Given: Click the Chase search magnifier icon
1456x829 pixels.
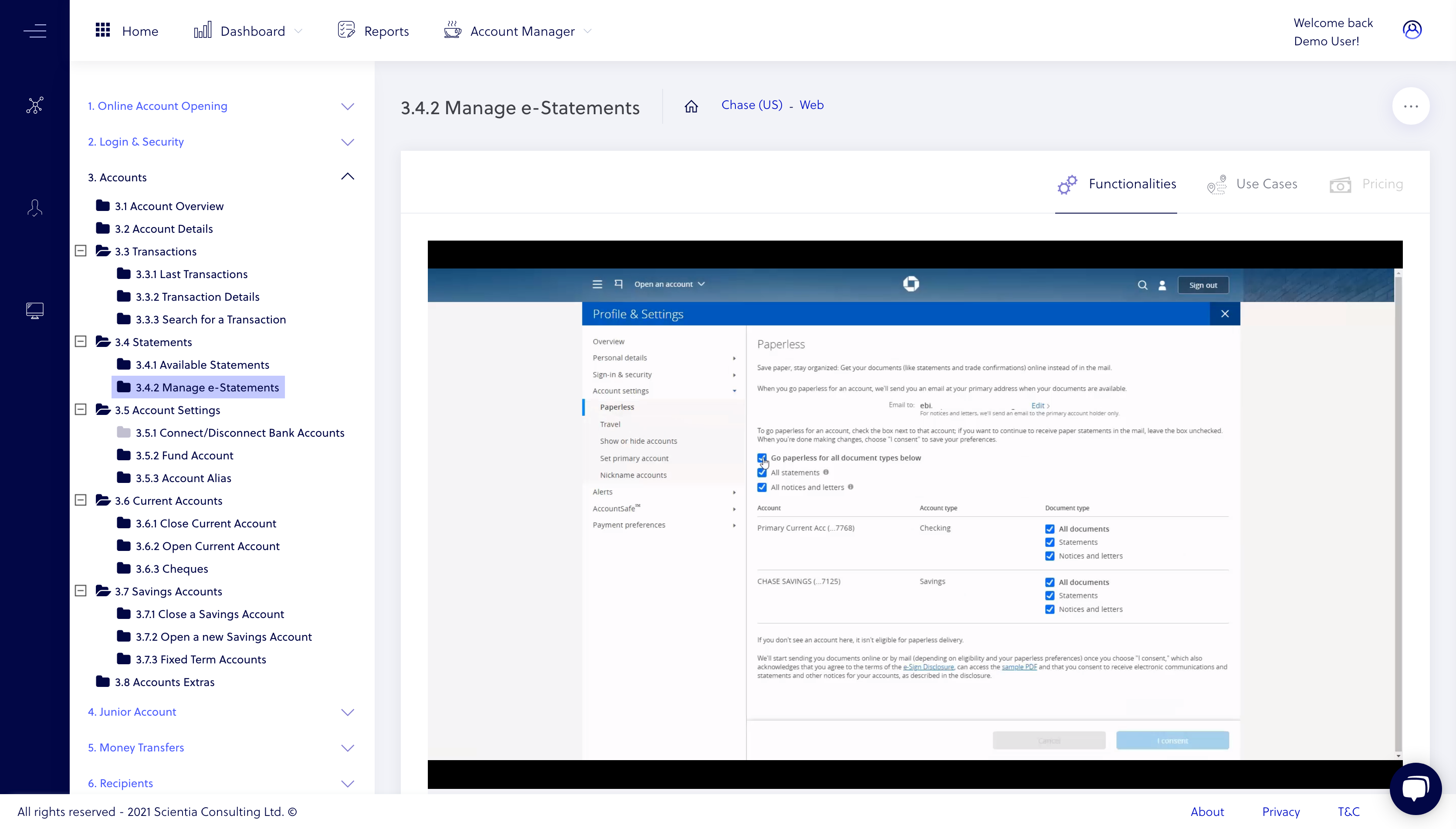Looking at the screenshot, I should point(1142,285).
